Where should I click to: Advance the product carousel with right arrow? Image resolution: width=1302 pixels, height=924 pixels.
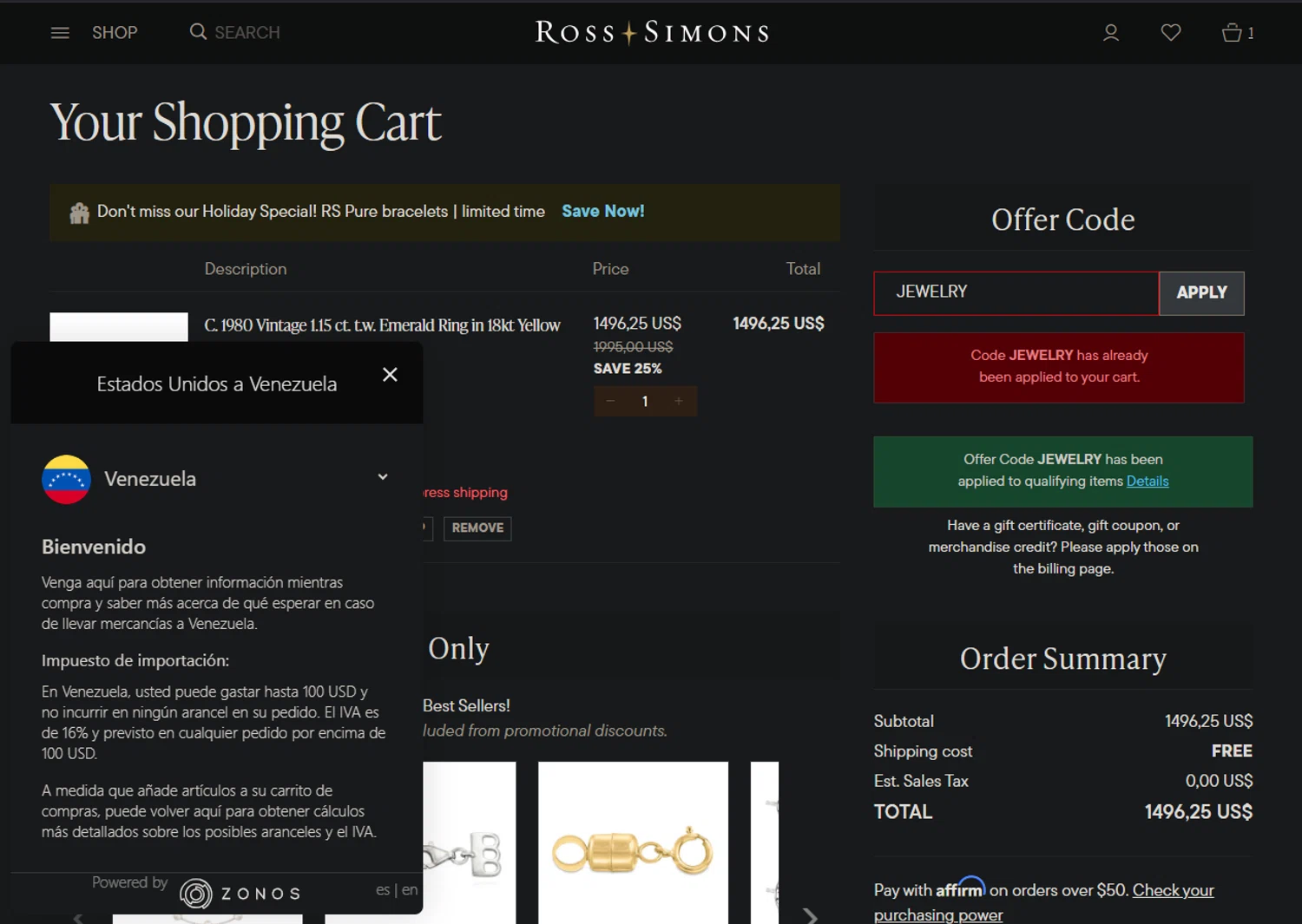point(810,915)
